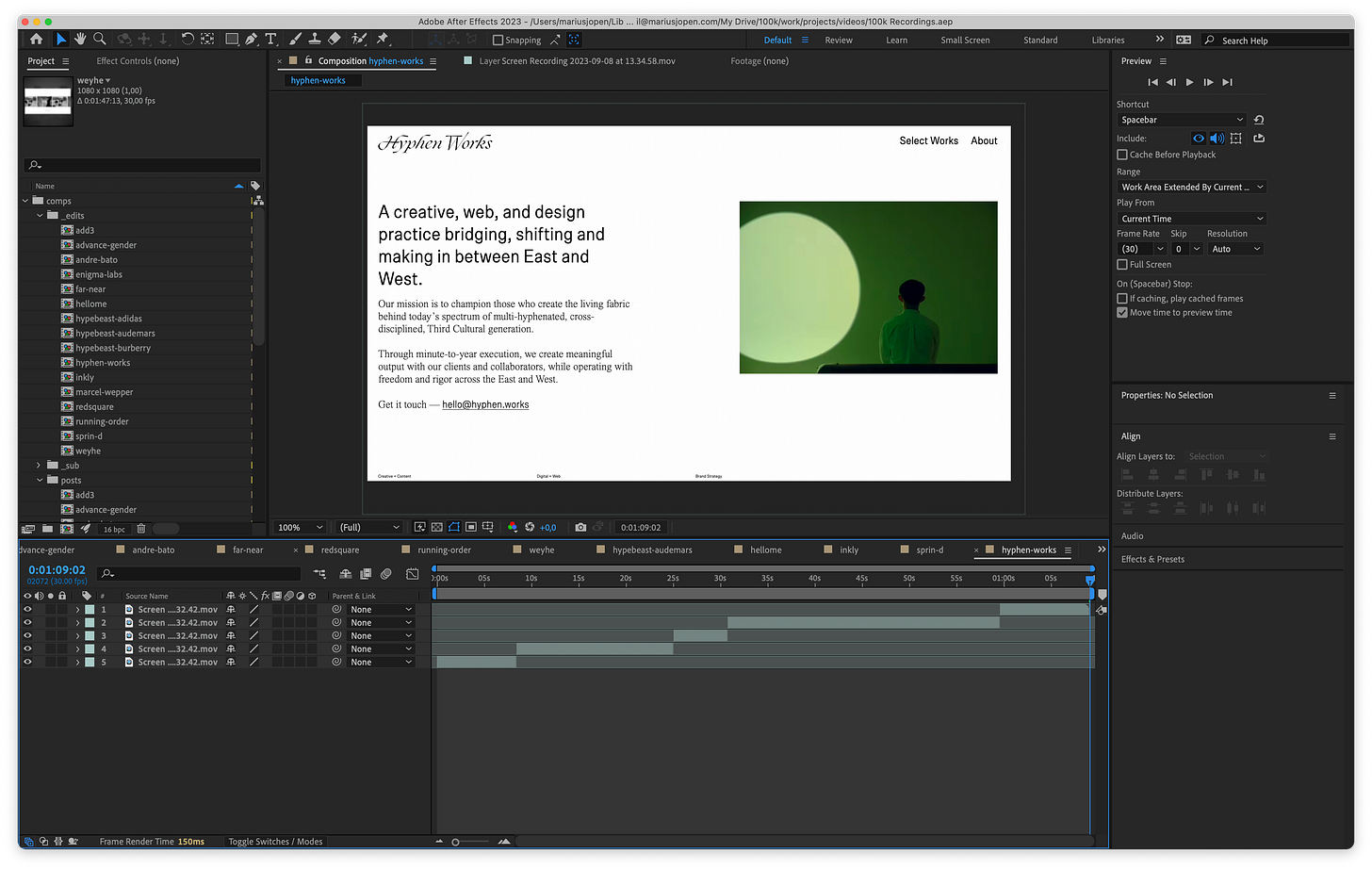This screenshot has height=870, width=1372.
Task: Open the 100% magnification dropdown
Action: pos(301,527)
